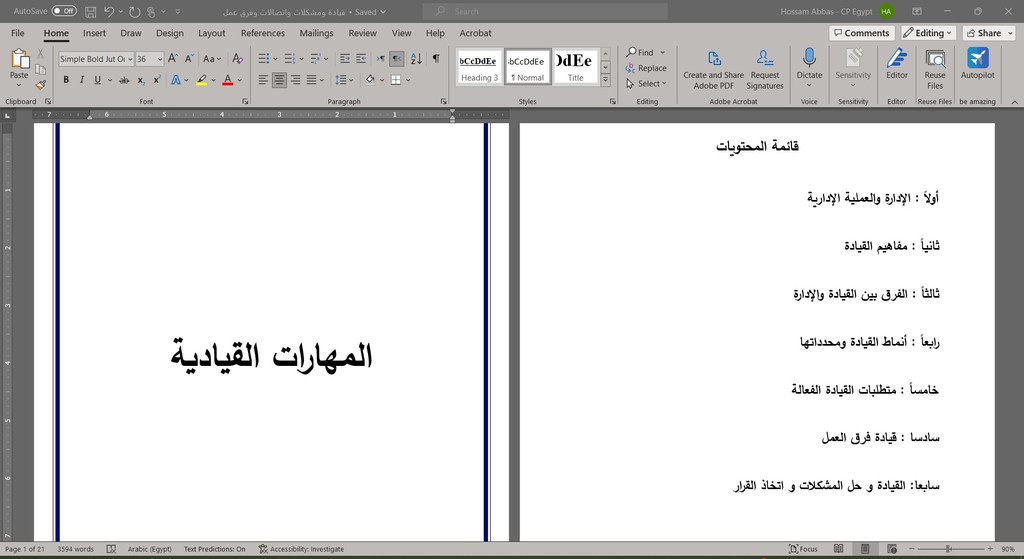The height and width of the screenshot is (559, 1024).
Task: Click the Dictate microphone icon
Action: (809, 58)
